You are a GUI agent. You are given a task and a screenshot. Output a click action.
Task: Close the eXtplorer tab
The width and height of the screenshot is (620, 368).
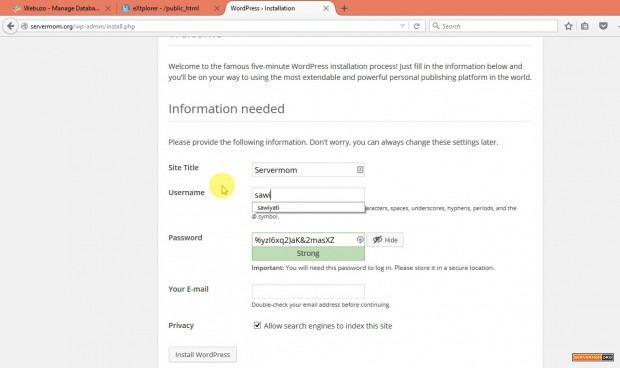pos(217,8)
